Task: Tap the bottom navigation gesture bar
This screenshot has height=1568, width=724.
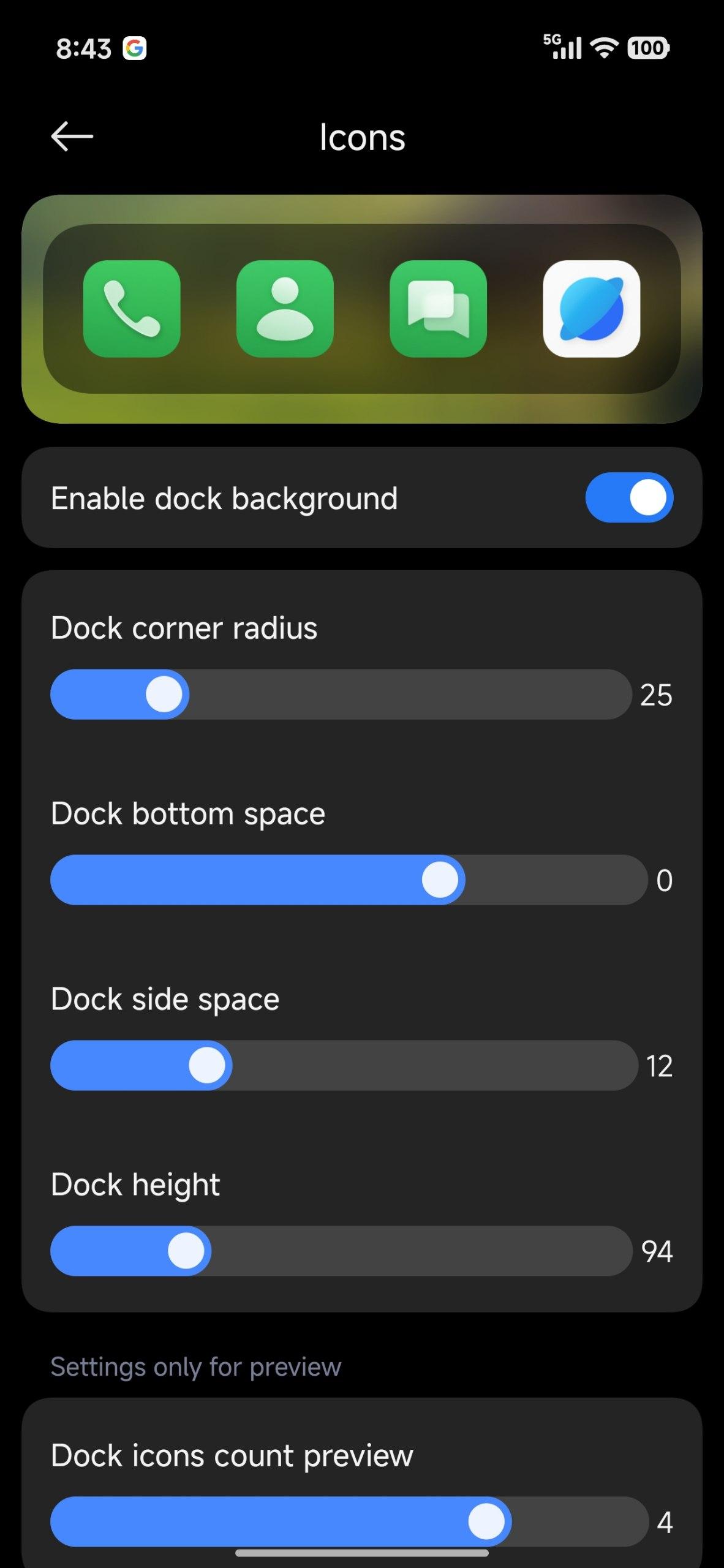Action: pyautogui.click(x=362, y=1553)
